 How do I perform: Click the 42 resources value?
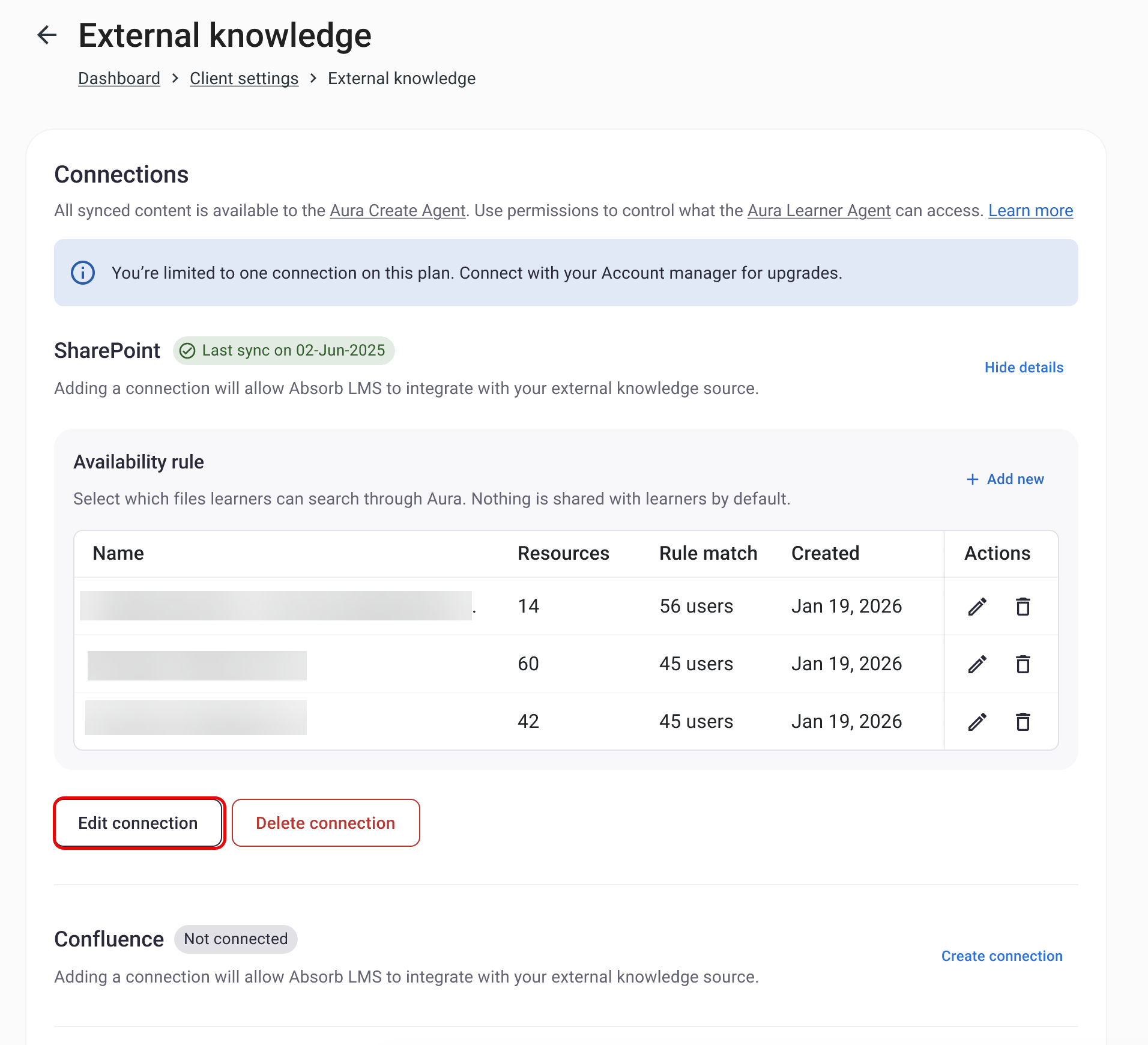point(528,722)
